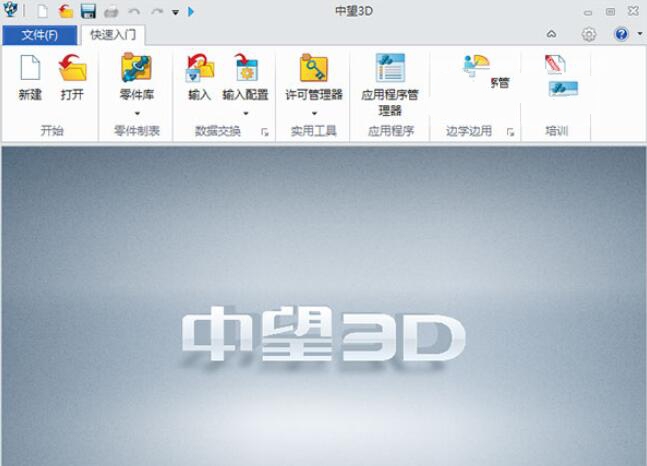Click the 输入 (Import) icon
647x466 pixels.
(200, 69)
